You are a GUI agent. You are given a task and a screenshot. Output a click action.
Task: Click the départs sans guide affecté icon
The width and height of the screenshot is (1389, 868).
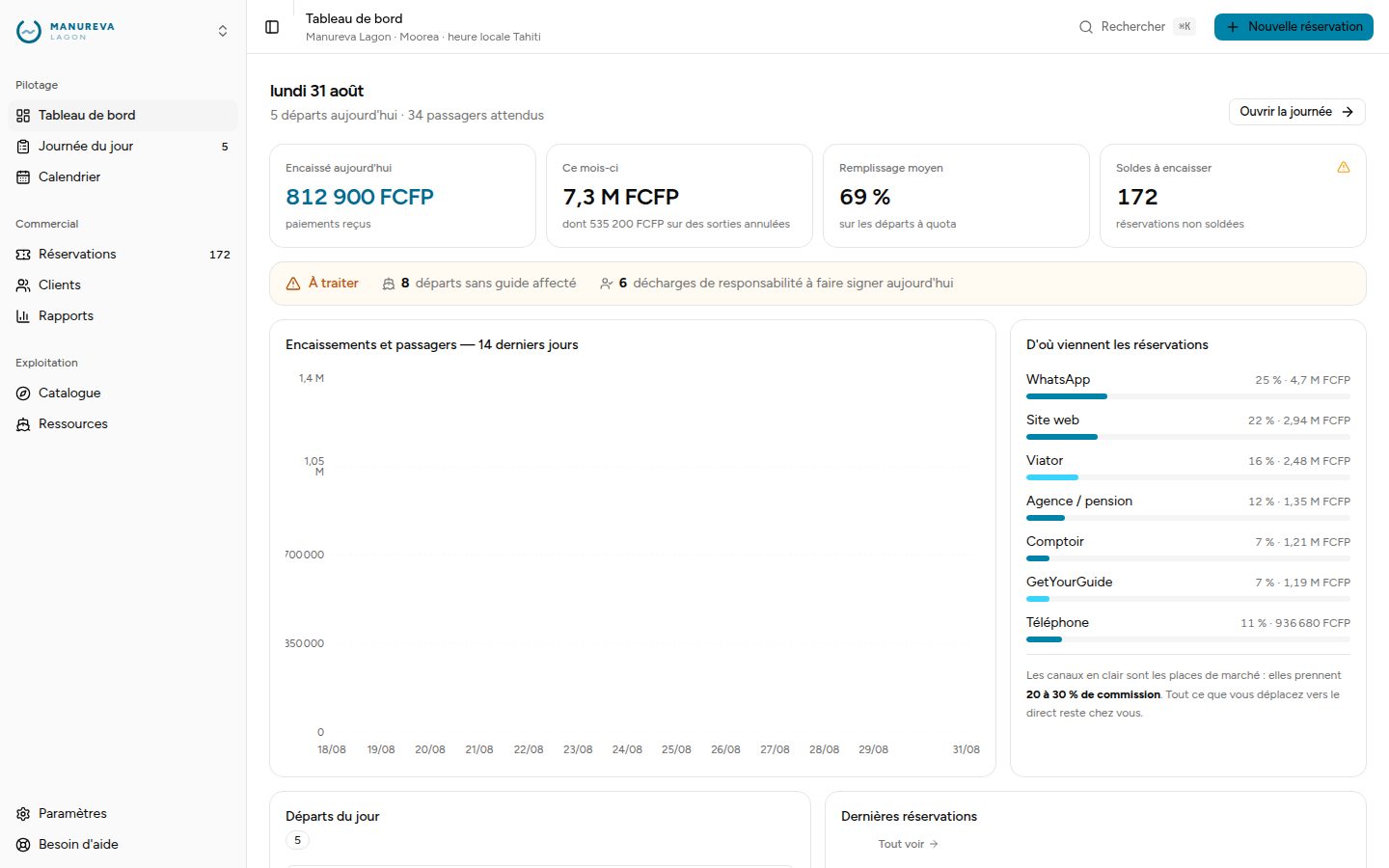click(389, 284)
